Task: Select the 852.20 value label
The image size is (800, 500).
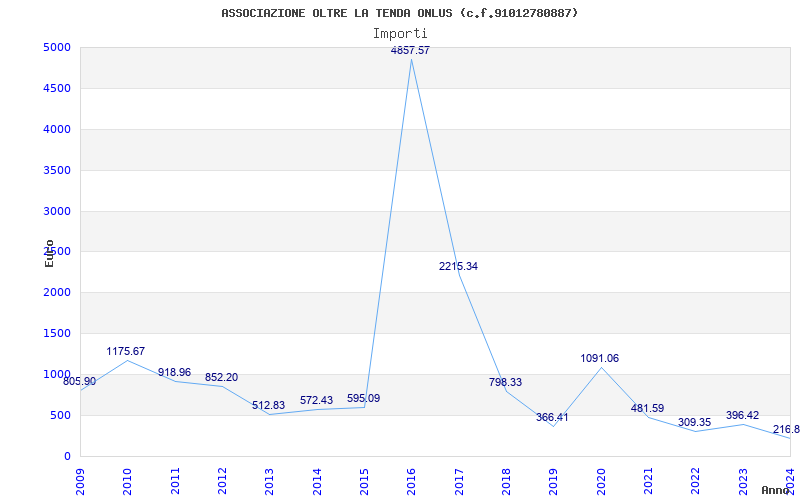Action: [221, 378]
